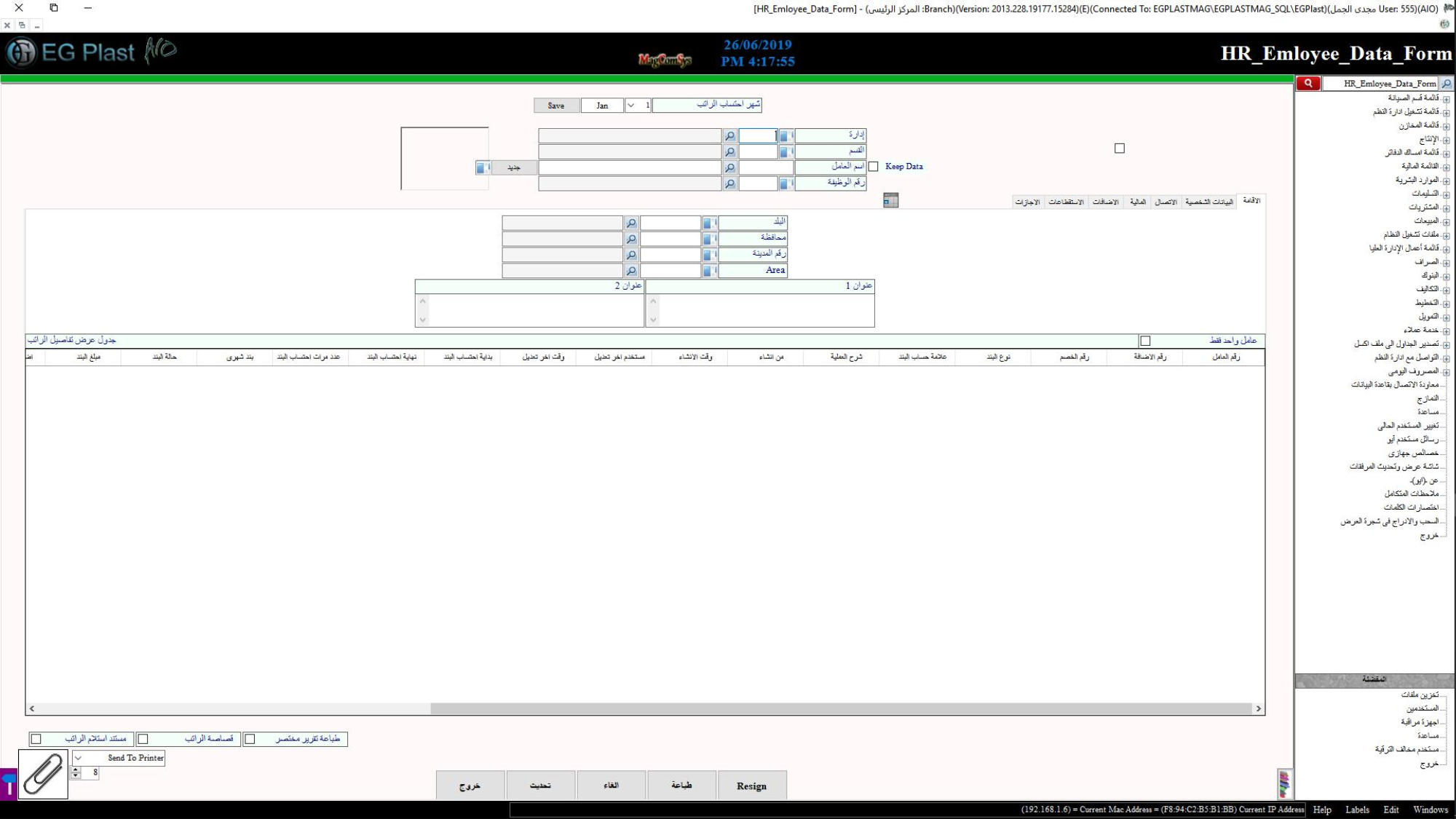Click the إدارة code input field
The height and width of the screenshot is (819, 1456).
(x=758, y=136)
